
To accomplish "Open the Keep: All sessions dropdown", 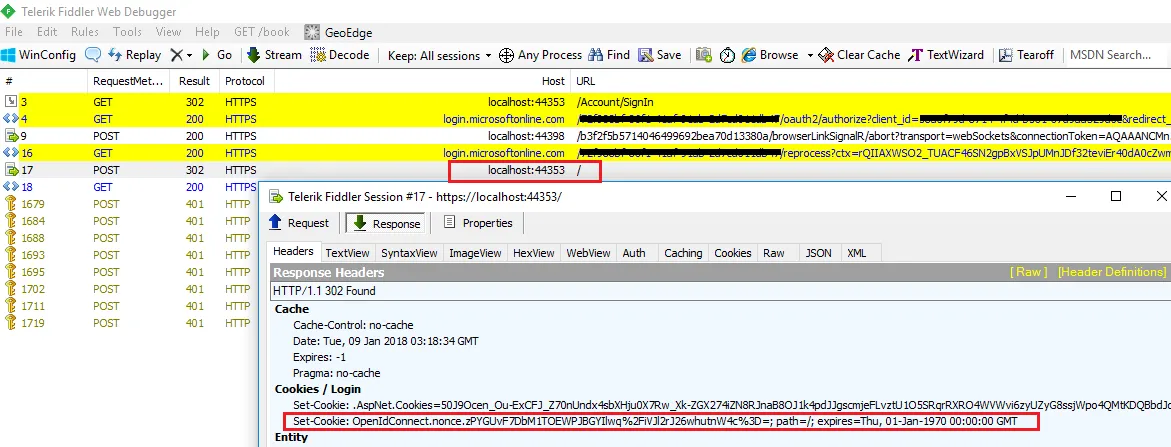I will click(x=440, y=55).
